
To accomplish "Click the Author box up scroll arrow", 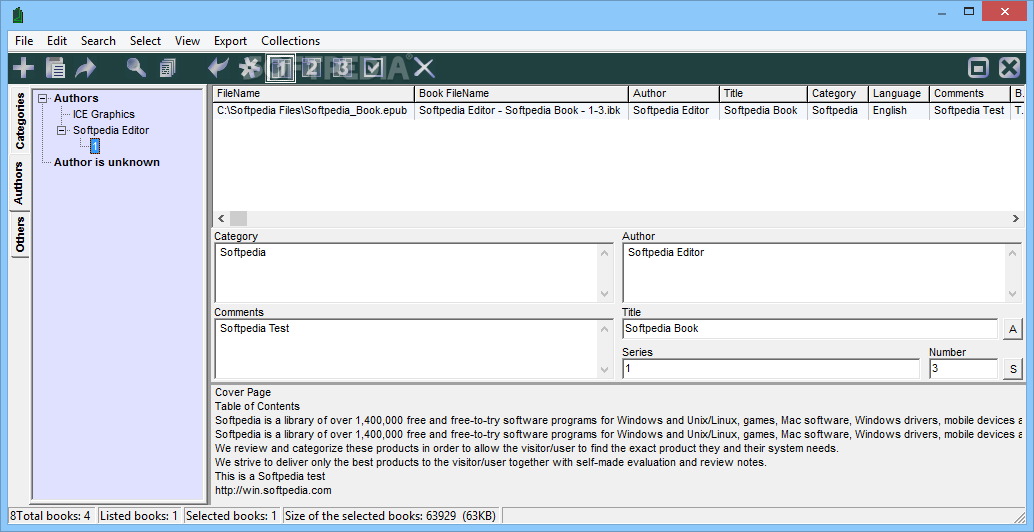I will click(x=1013, y=252).
